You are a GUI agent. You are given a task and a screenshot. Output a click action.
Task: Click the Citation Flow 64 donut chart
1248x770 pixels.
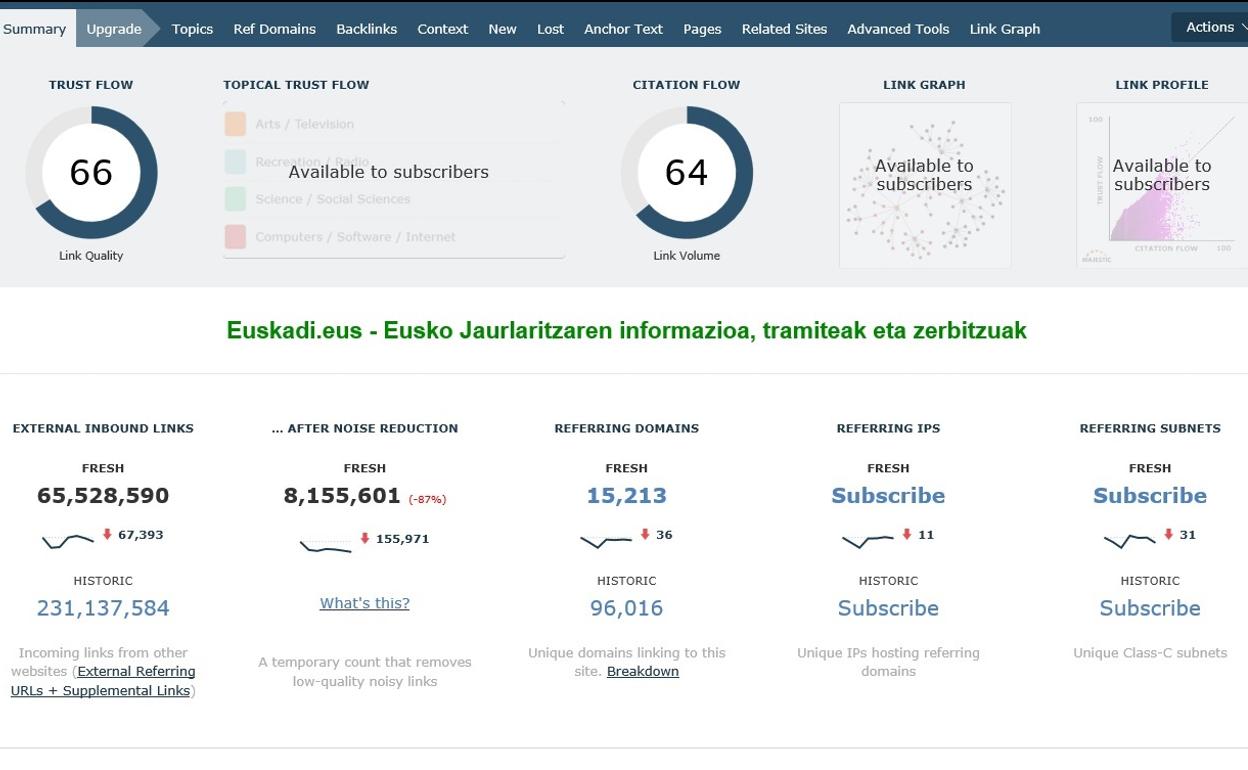686,172
